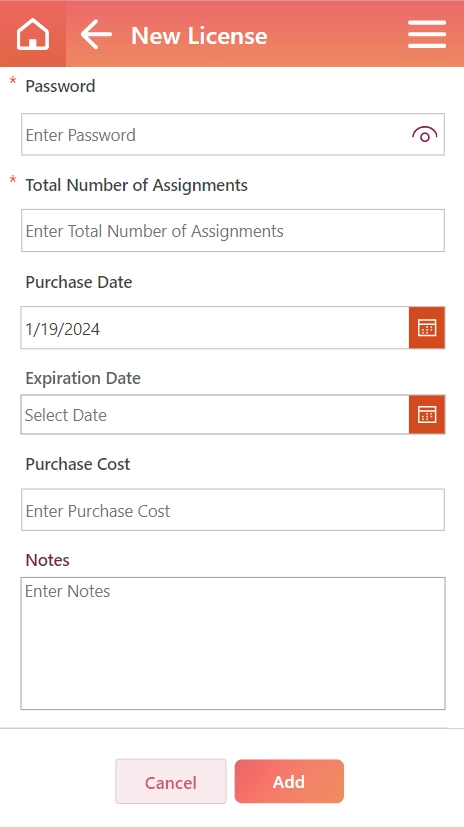Add the new license
464x827 pixels.
tap(289, 781)
